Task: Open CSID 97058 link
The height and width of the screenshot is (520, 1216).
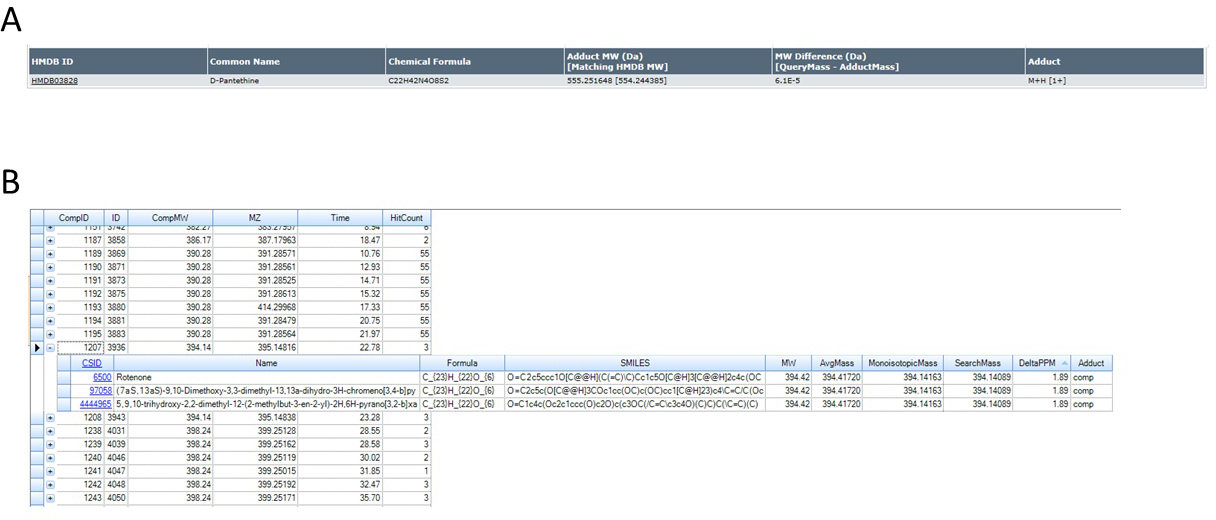Action: (x=100, y=390)
